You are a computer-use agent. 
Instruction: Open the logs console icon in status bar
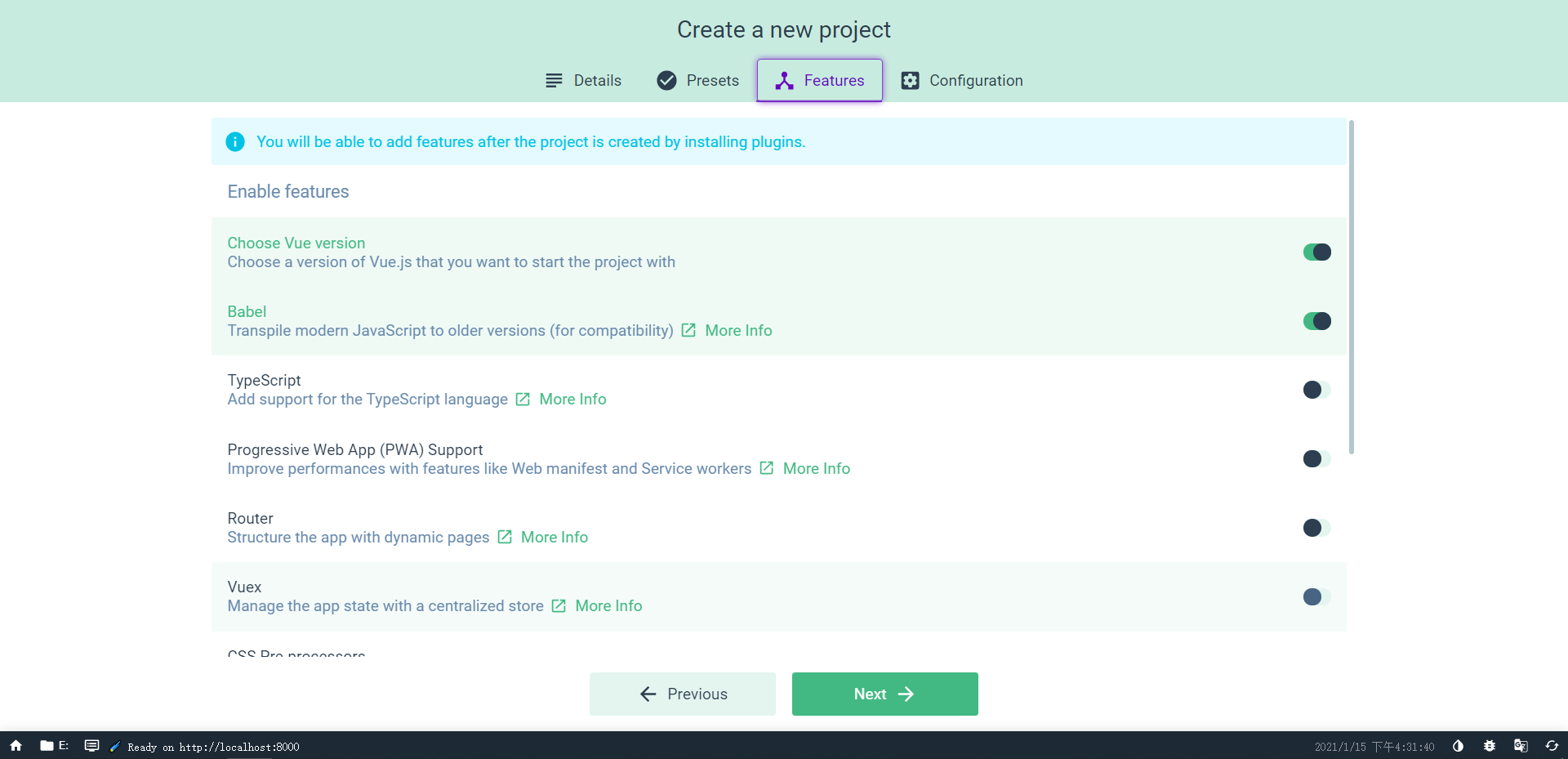92,746
